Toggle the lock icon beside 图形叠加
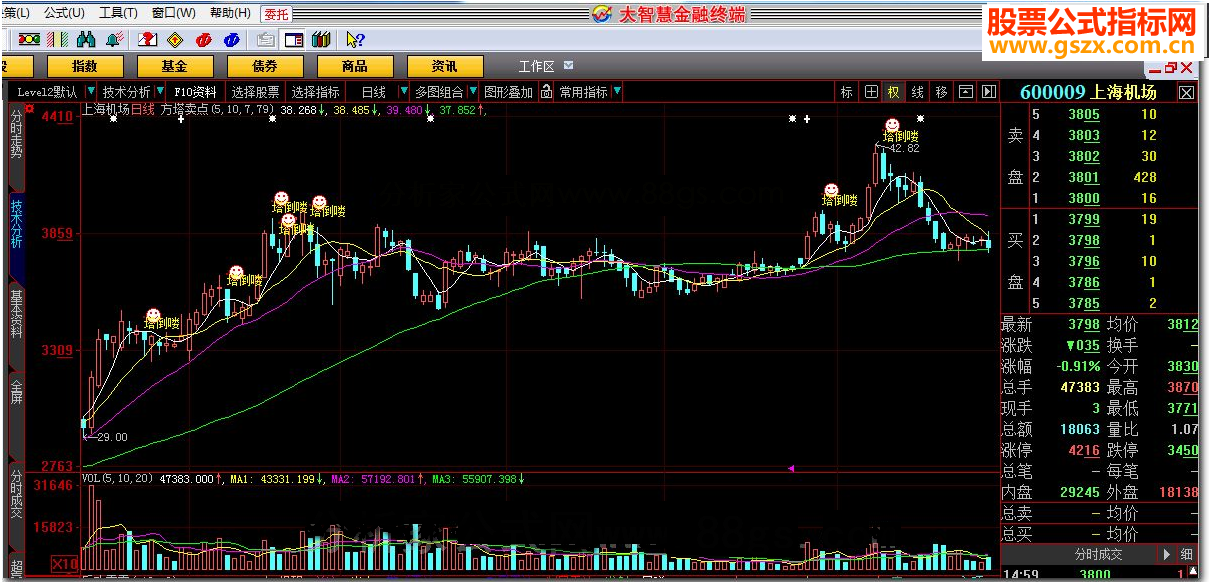Screen dimensions: 1209x582 tap(546, 92)
